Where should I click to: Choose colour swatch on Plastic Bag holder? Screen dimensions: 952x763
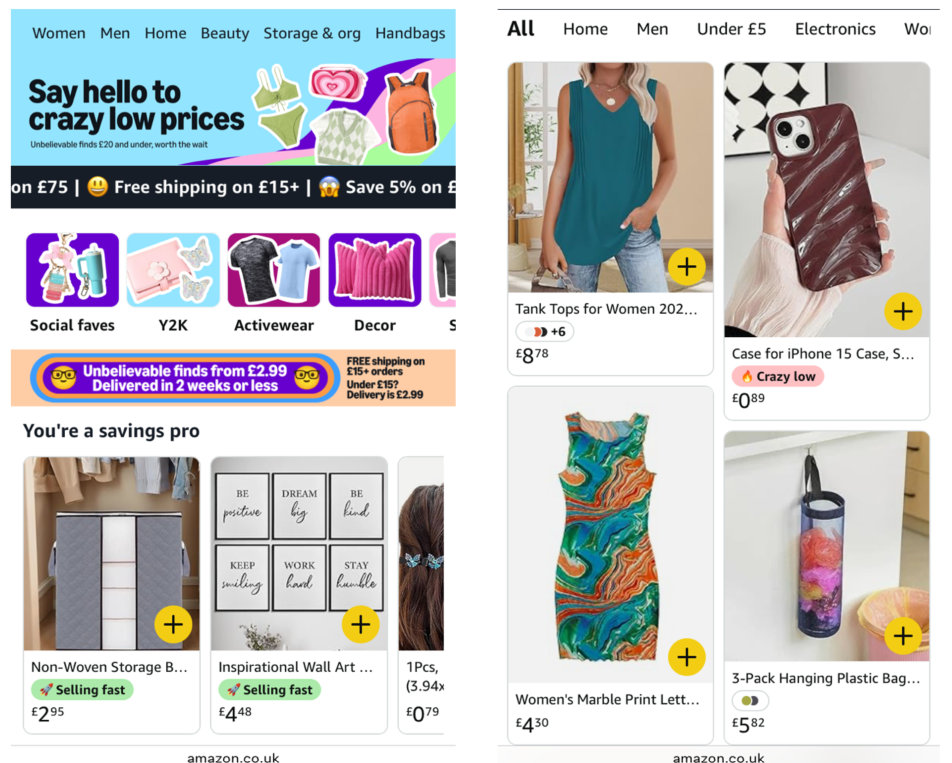coord(750,700)
